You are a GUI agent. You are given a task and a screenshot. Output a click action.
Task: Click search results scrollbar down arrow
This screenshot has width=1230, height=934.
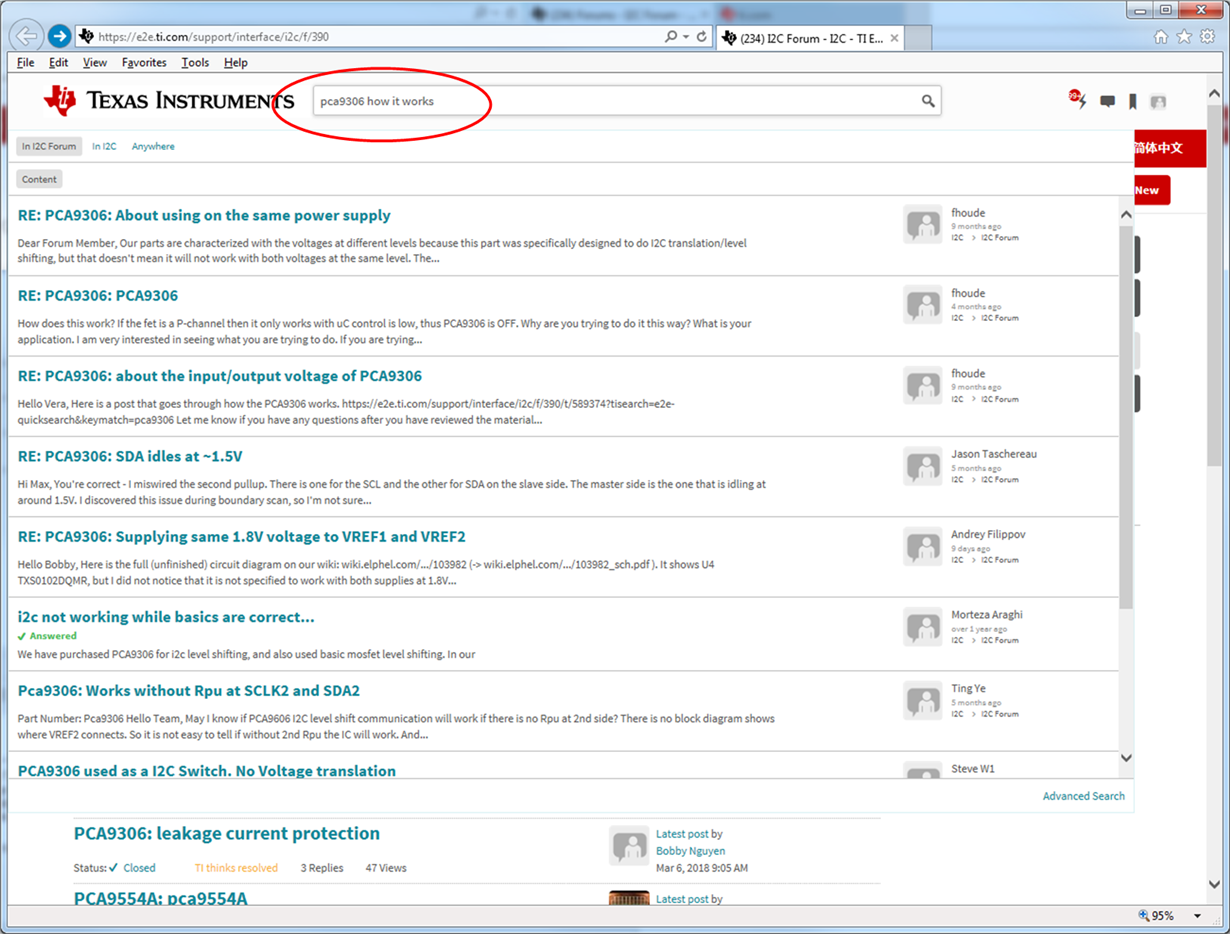(x=1125, y=758)
